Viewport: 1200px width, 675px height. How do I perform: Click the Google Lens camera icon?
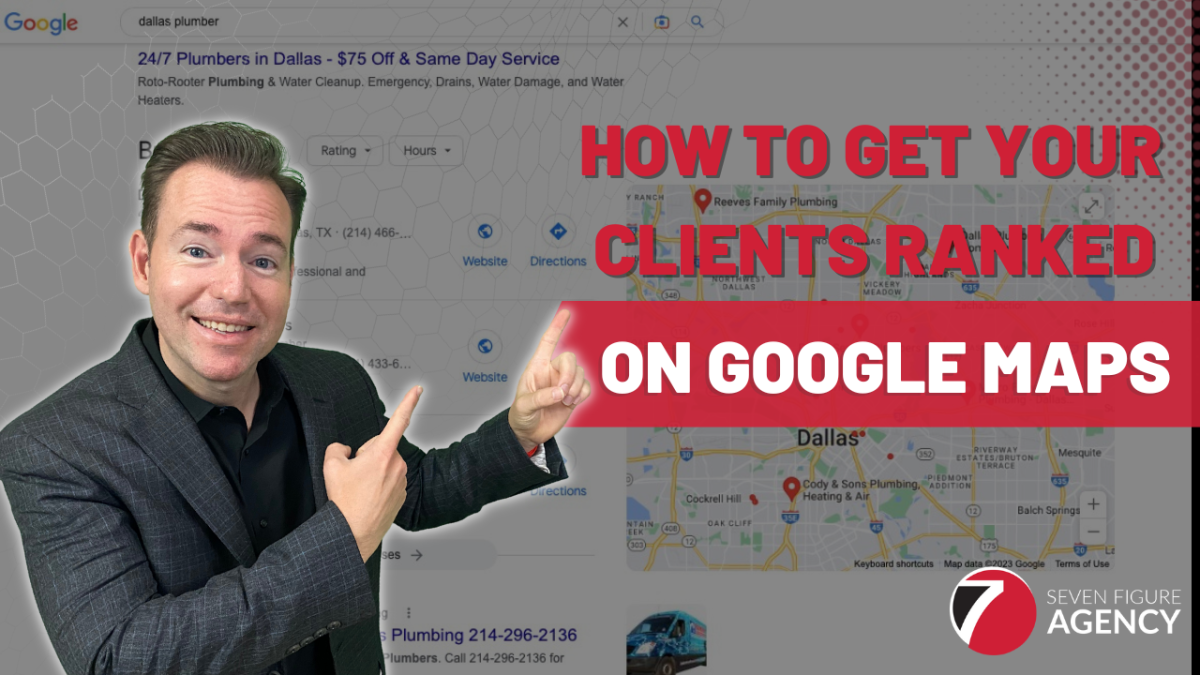[660, 21]
